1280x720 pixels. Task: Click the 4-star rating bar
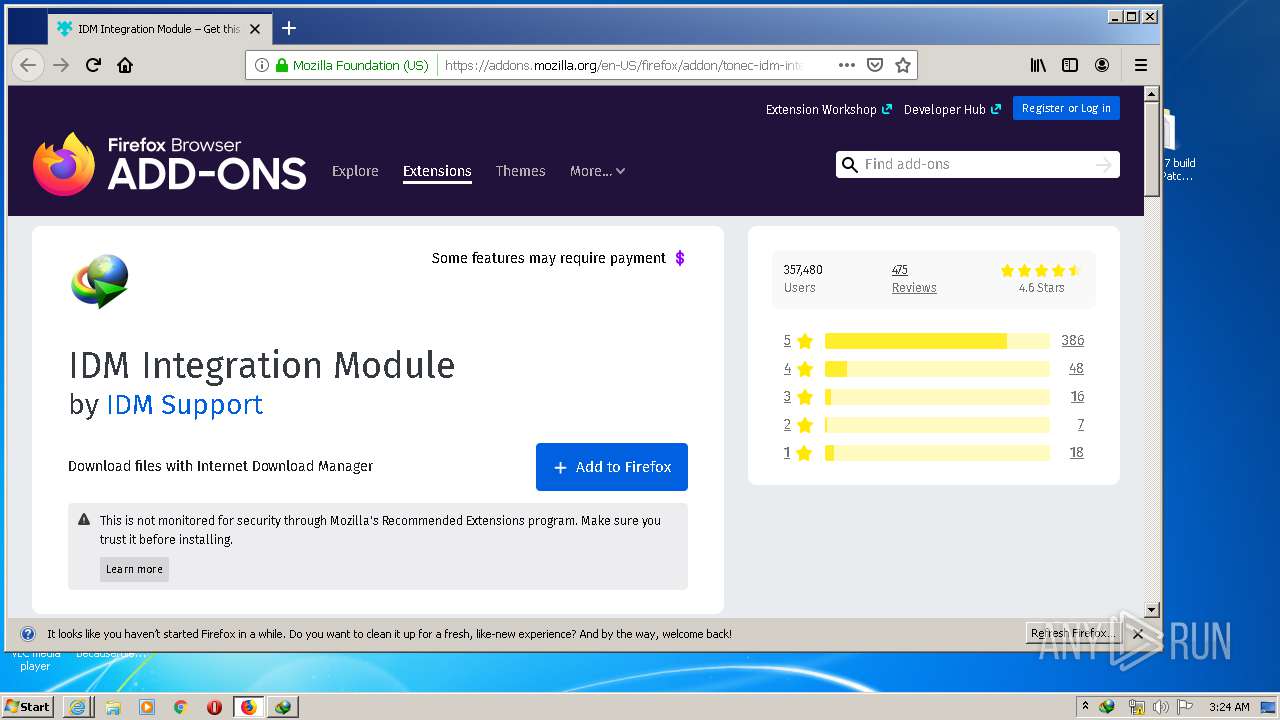coord(937,369)
